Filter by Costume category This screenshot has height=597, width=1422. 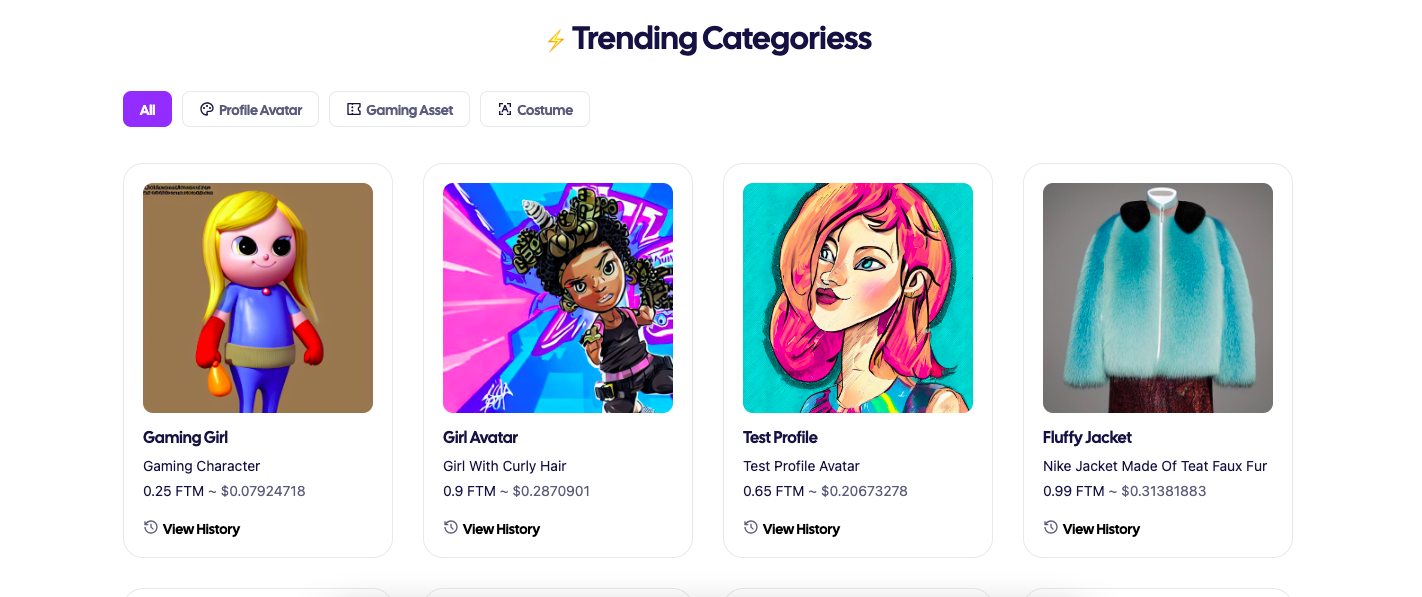[x=535, y=109]
